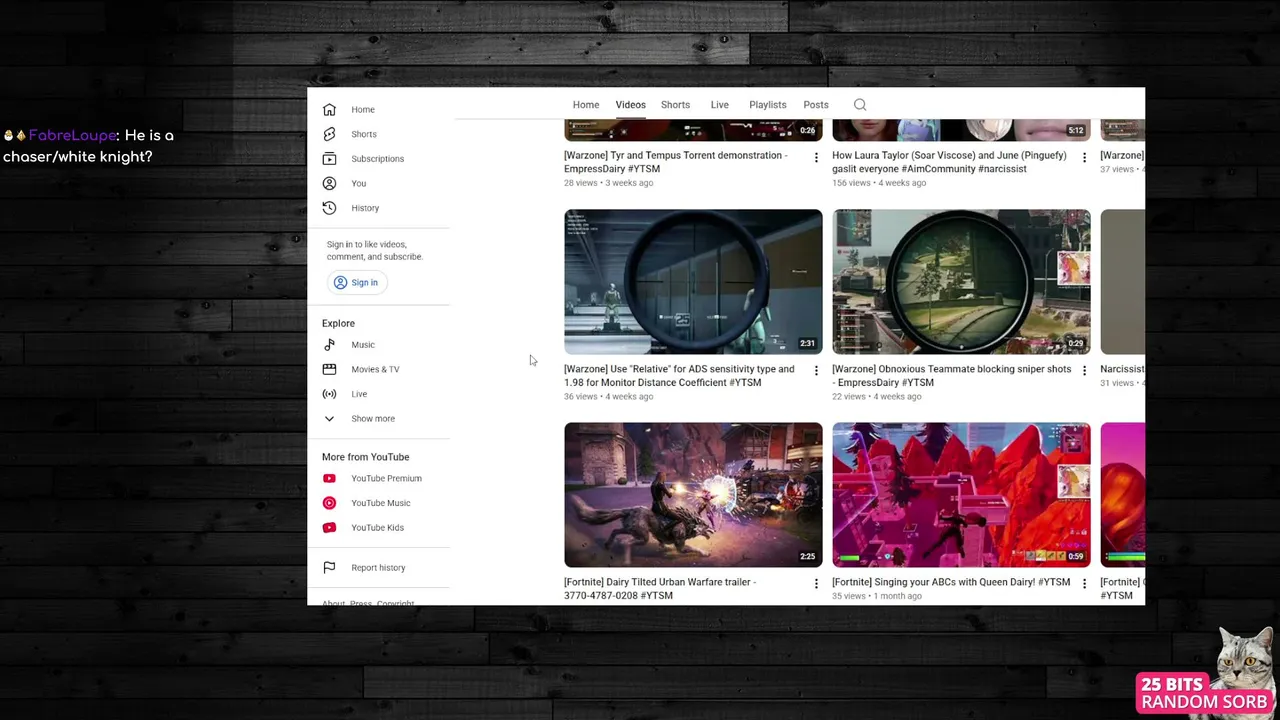Click the Movies & TV clapperboard icon
Screen dimensions: 1280x720
329,369
